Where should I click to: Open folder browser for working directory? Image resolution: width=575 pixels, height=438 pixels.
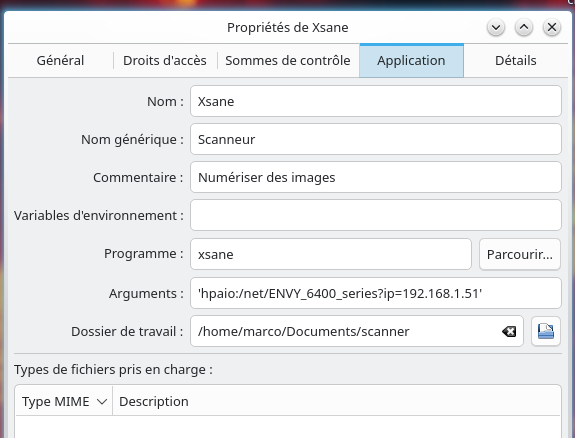(546, 331)
